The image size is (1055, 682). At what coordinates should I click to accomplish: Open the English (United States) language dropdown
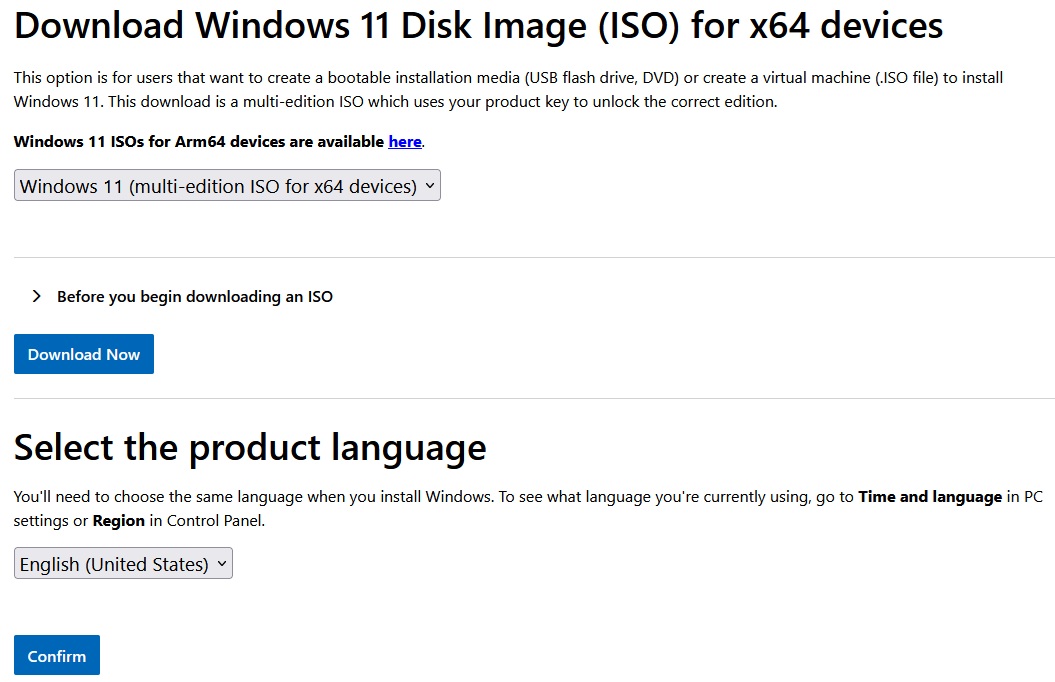[123, 564]
